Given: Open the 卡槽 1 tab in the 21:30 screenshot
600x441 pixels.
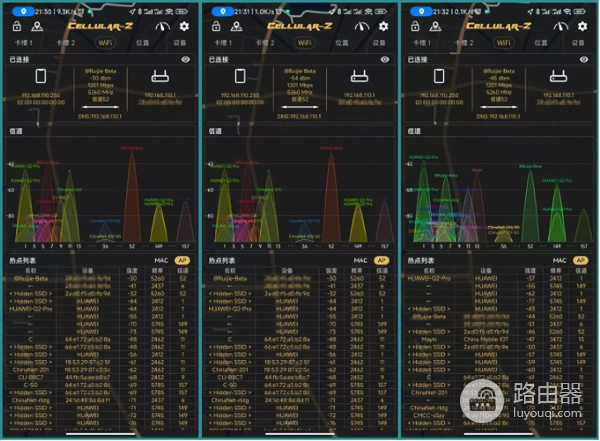Looking at the screenshot, I should click(23, 42).
